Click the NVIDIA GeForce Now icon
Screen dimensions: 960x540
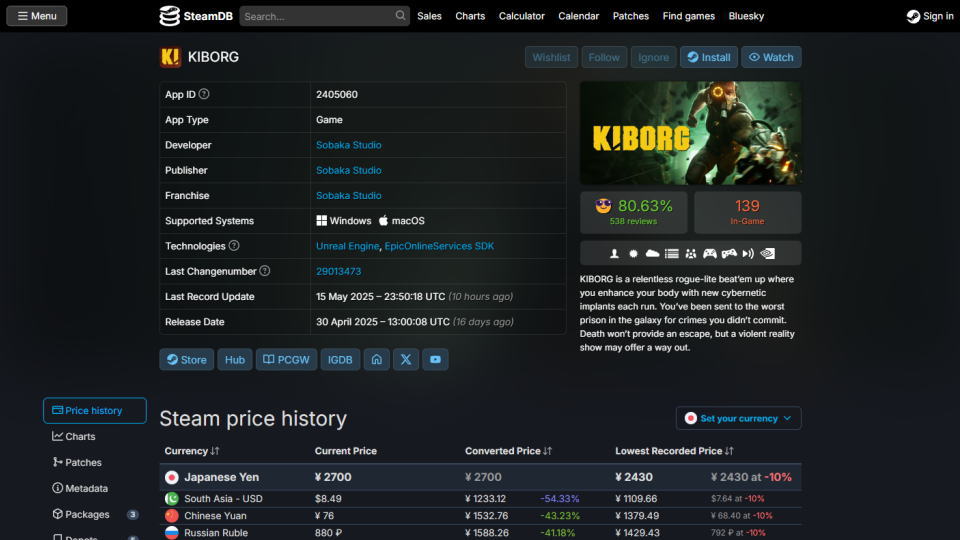768,253
